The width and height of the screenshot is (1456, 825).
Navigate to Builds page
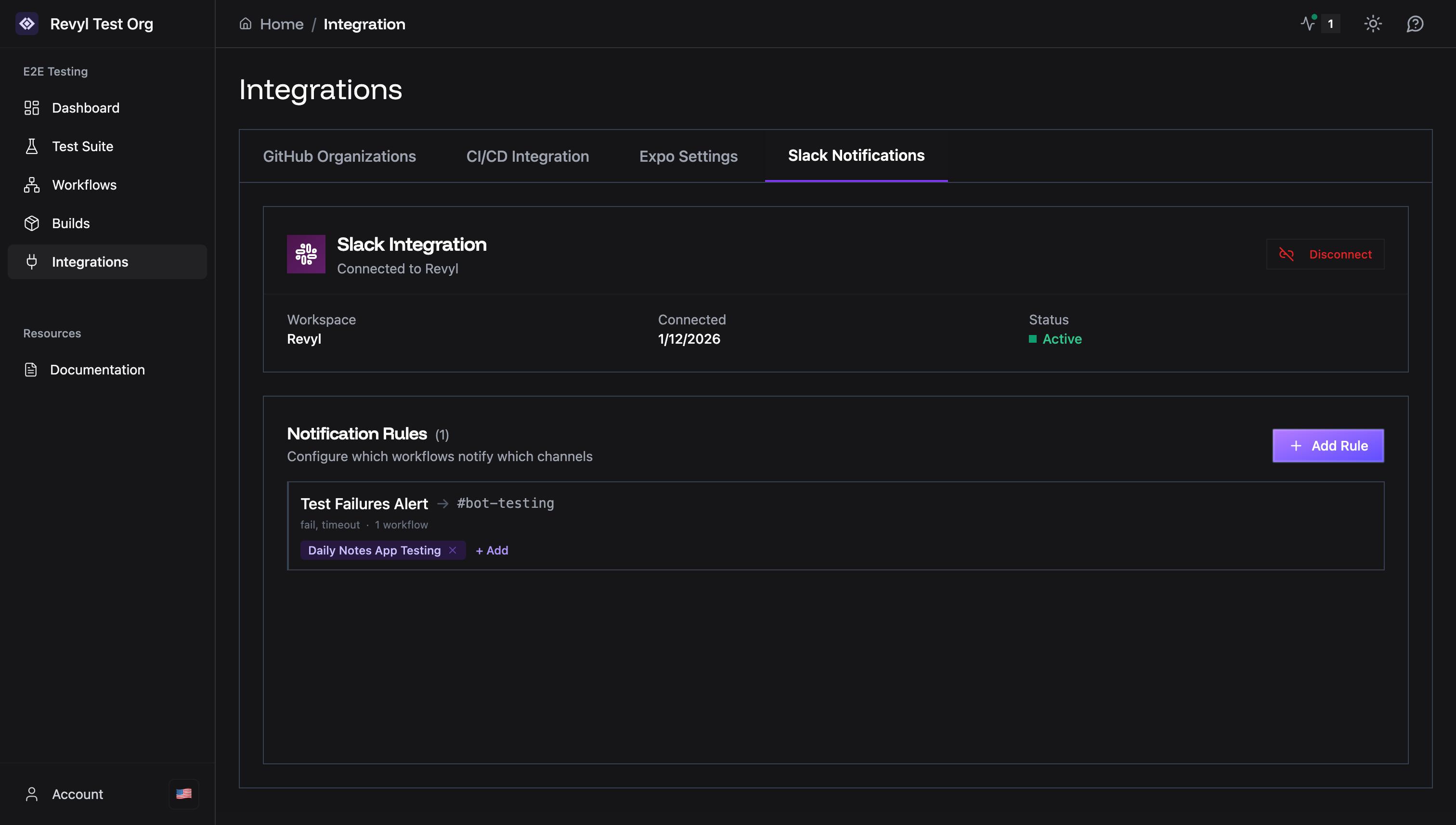pyautogui.click(x=71, y=223)
